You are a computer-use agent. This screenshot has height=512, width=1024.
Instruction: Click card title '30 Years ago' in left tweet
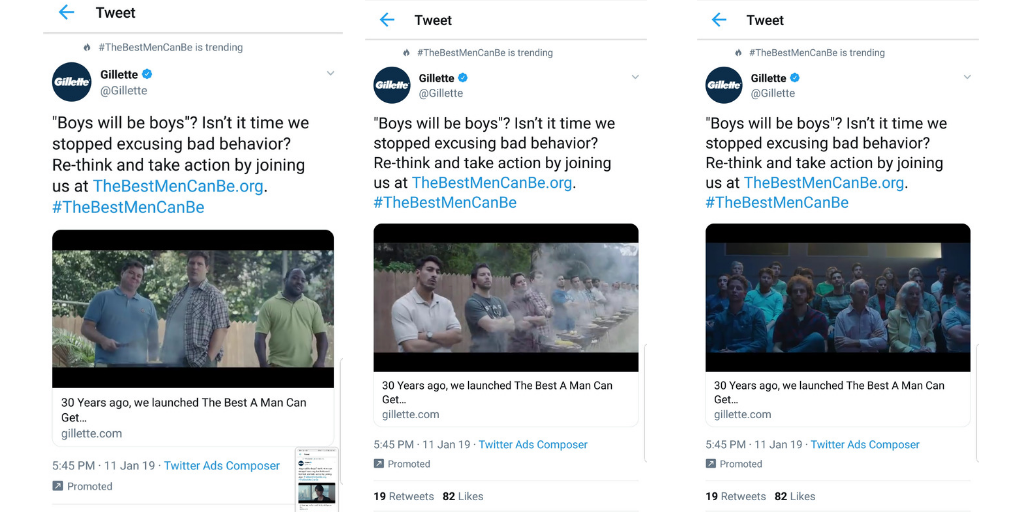[184, 409]
